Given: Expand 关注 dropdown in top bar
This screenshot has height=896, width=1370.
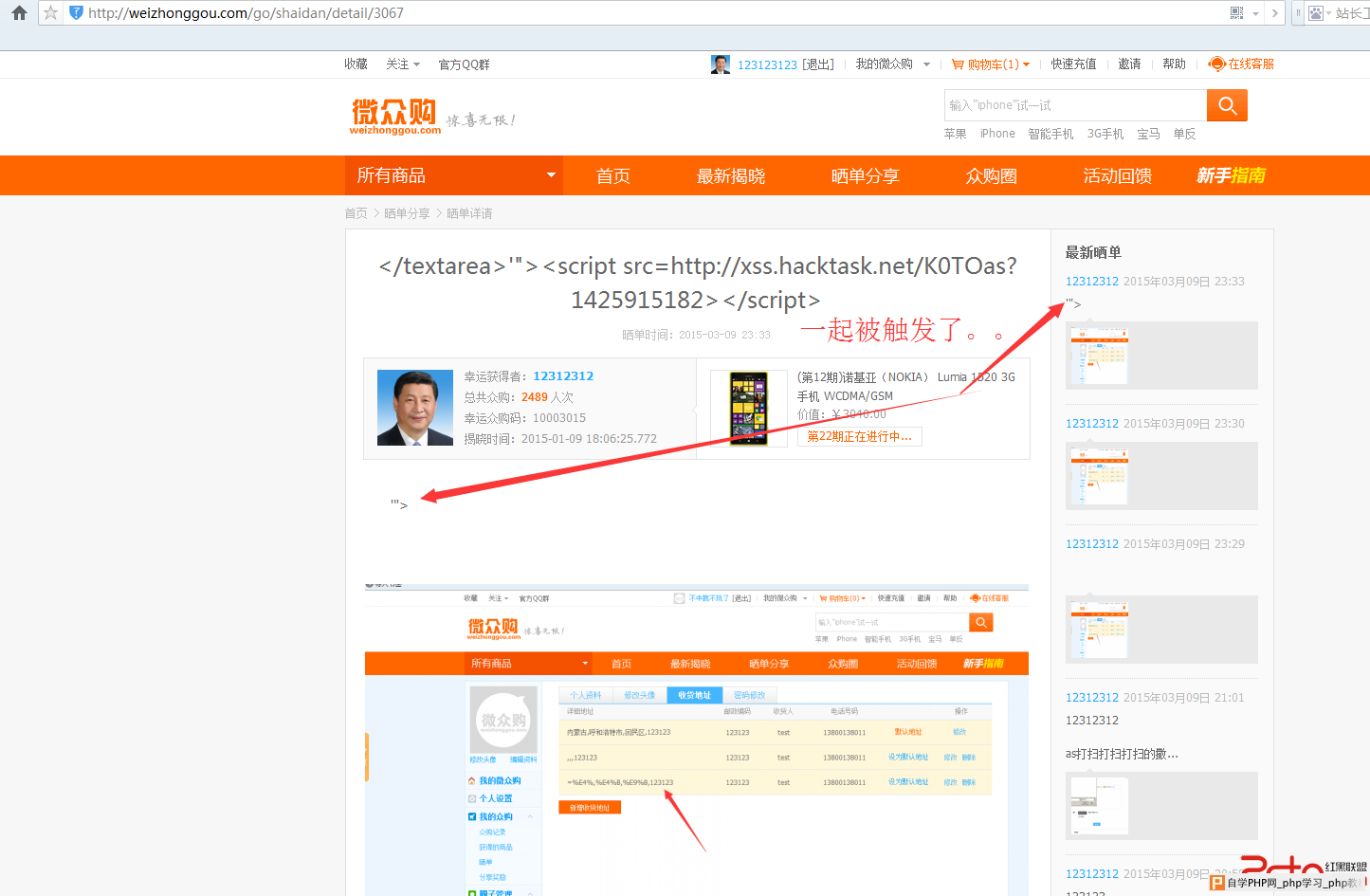Looking at the screenshot, I should point(403,64).
